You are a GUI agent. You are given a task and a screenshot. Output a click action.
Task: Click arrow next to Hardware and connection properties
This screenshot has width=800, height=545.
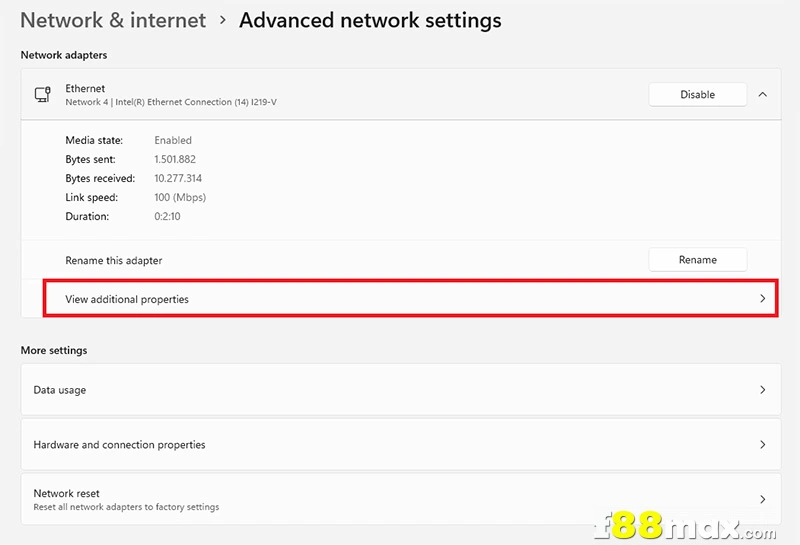(x=762, y=444)
